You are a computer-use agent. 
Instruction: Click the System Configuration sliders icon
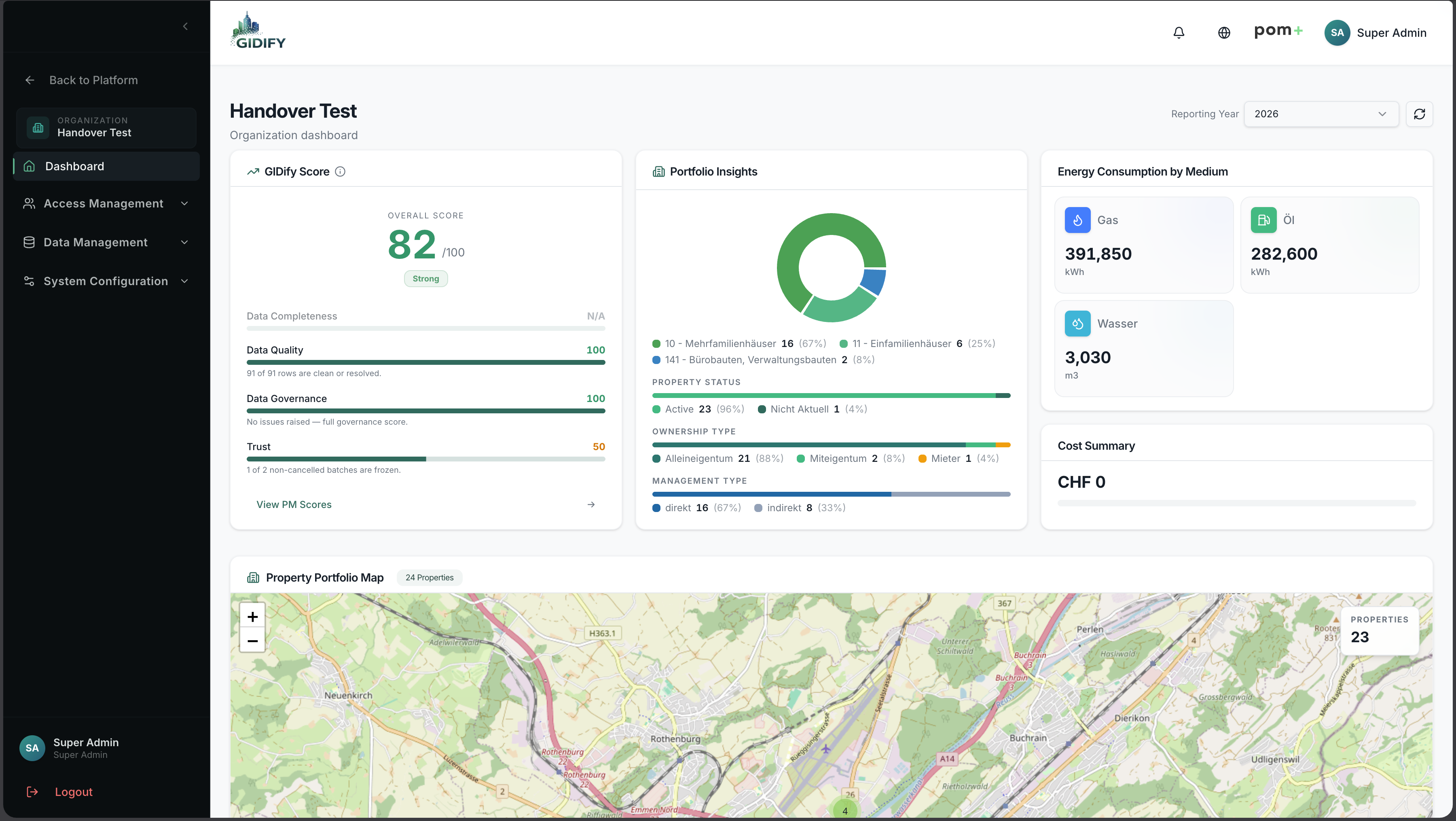(x=29, y=281)
